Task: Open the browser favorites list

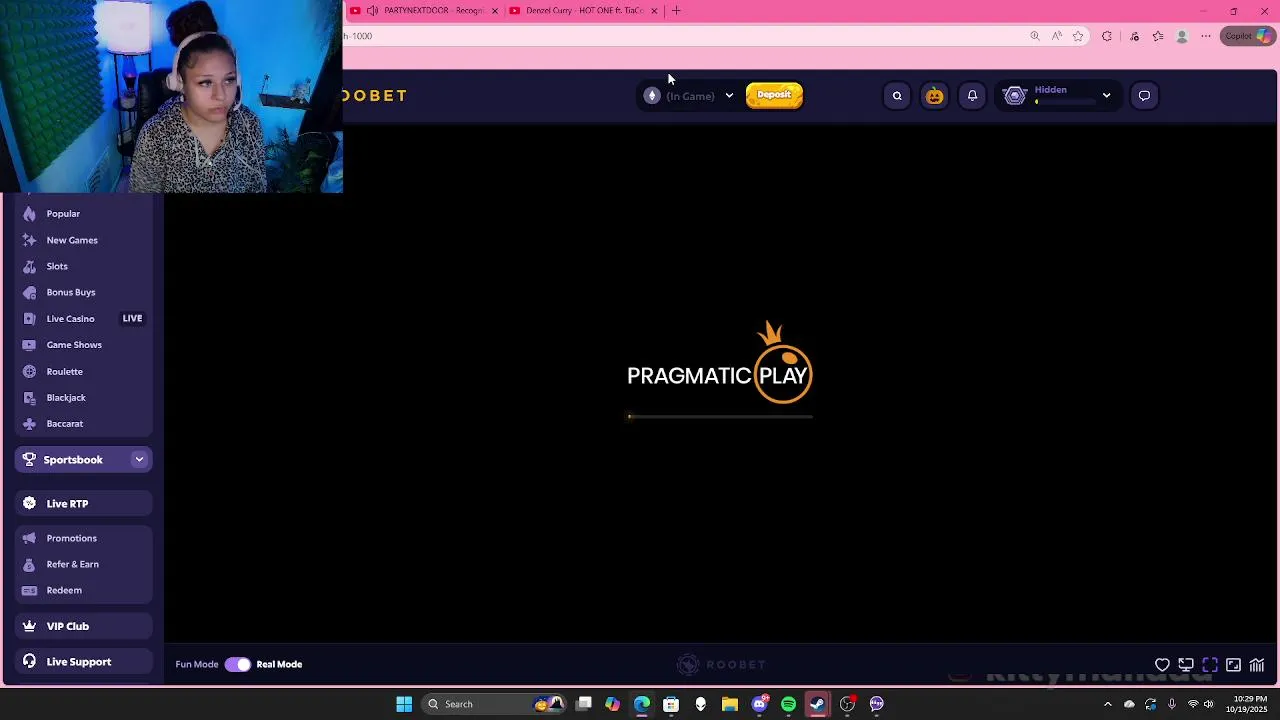Action: point(1158,36)
